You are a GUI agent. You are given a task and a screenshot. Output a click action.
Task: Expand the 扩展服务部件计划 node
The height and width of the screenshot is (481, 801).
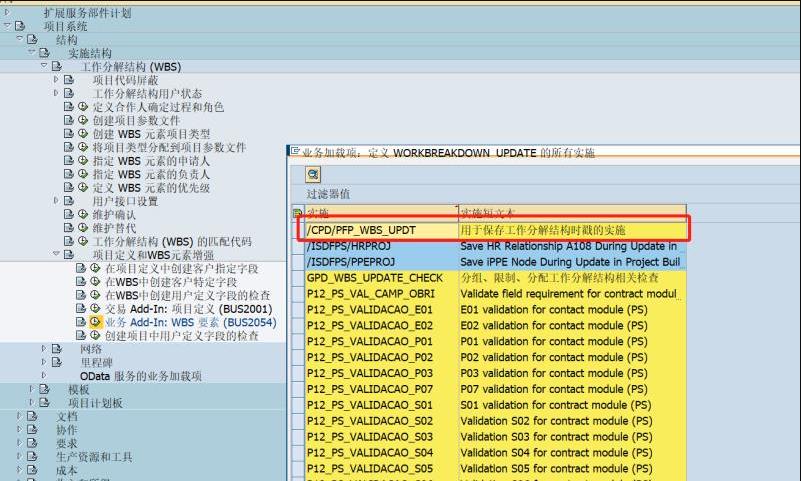7,12
